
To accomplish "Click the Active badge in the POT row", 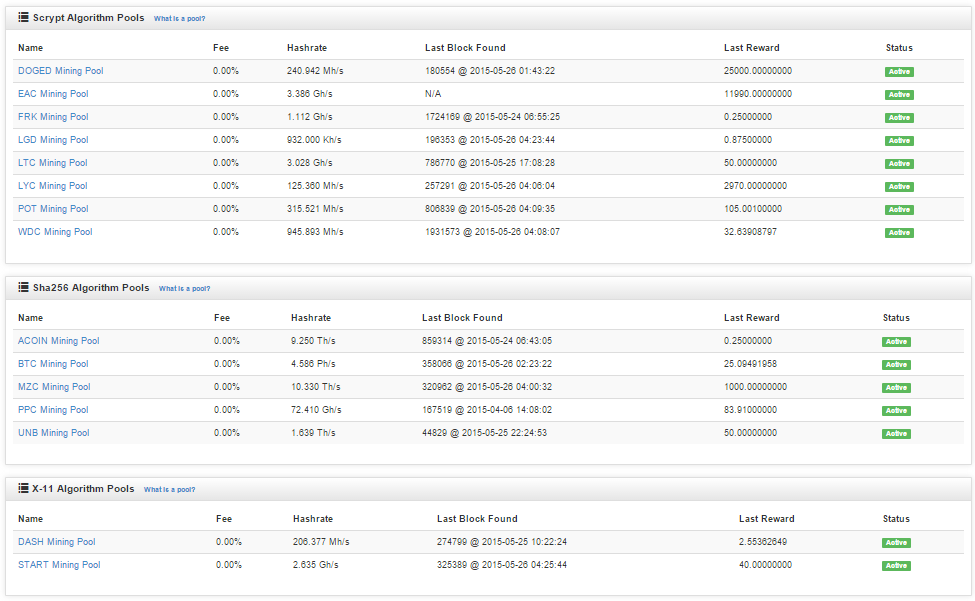I will pyautogui.click(x=898, y=210).
